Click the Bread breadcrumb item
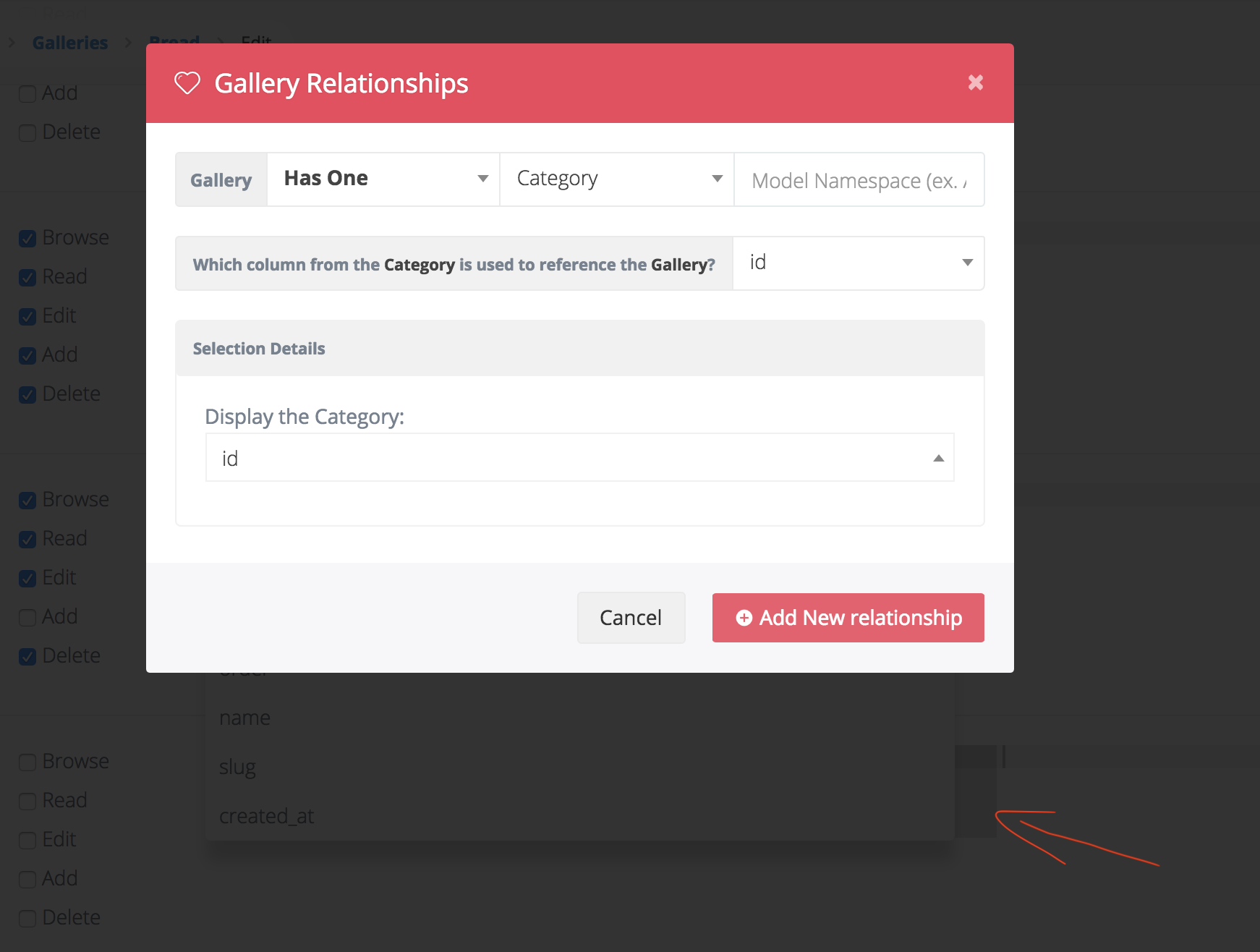 174,41
